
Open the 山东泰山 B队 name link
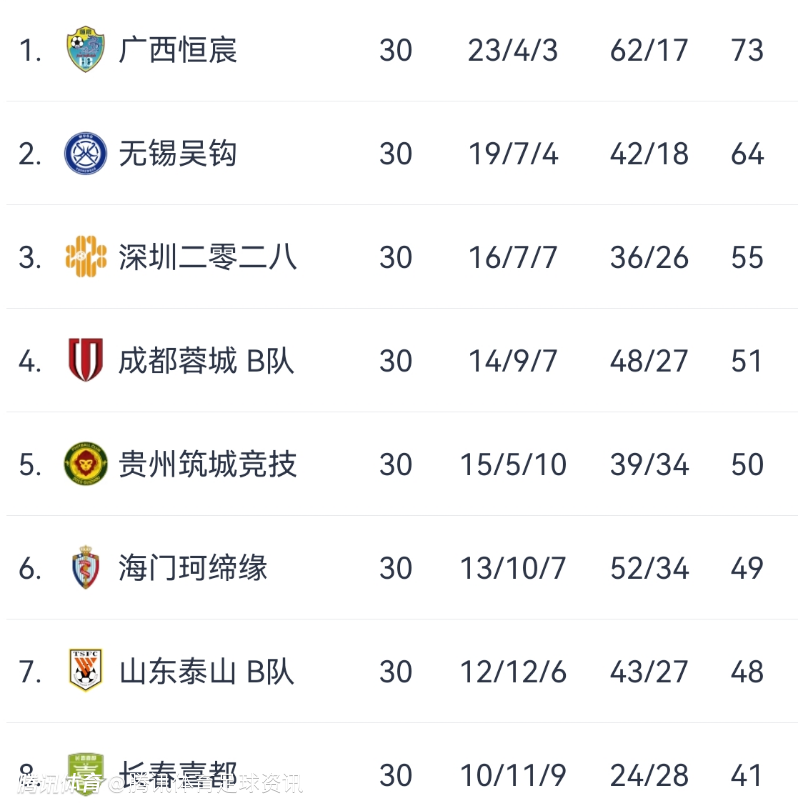tap(206, 671)
